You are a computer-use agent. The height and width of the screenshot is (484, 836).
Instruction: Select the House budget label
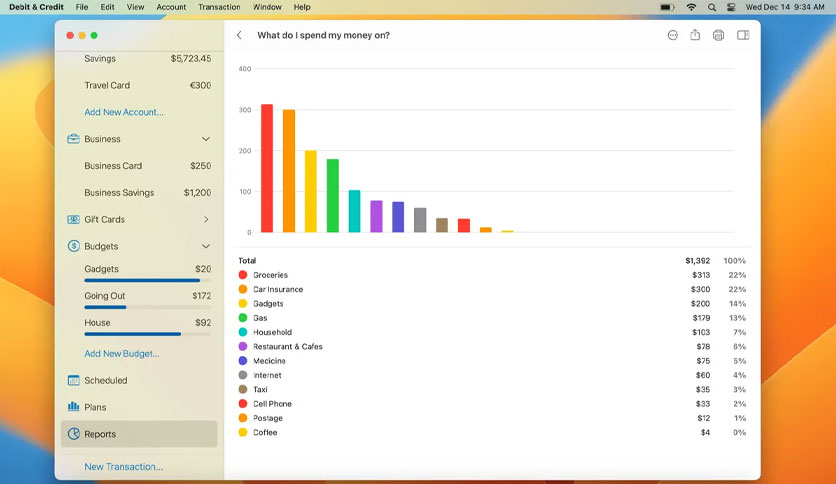97,322
